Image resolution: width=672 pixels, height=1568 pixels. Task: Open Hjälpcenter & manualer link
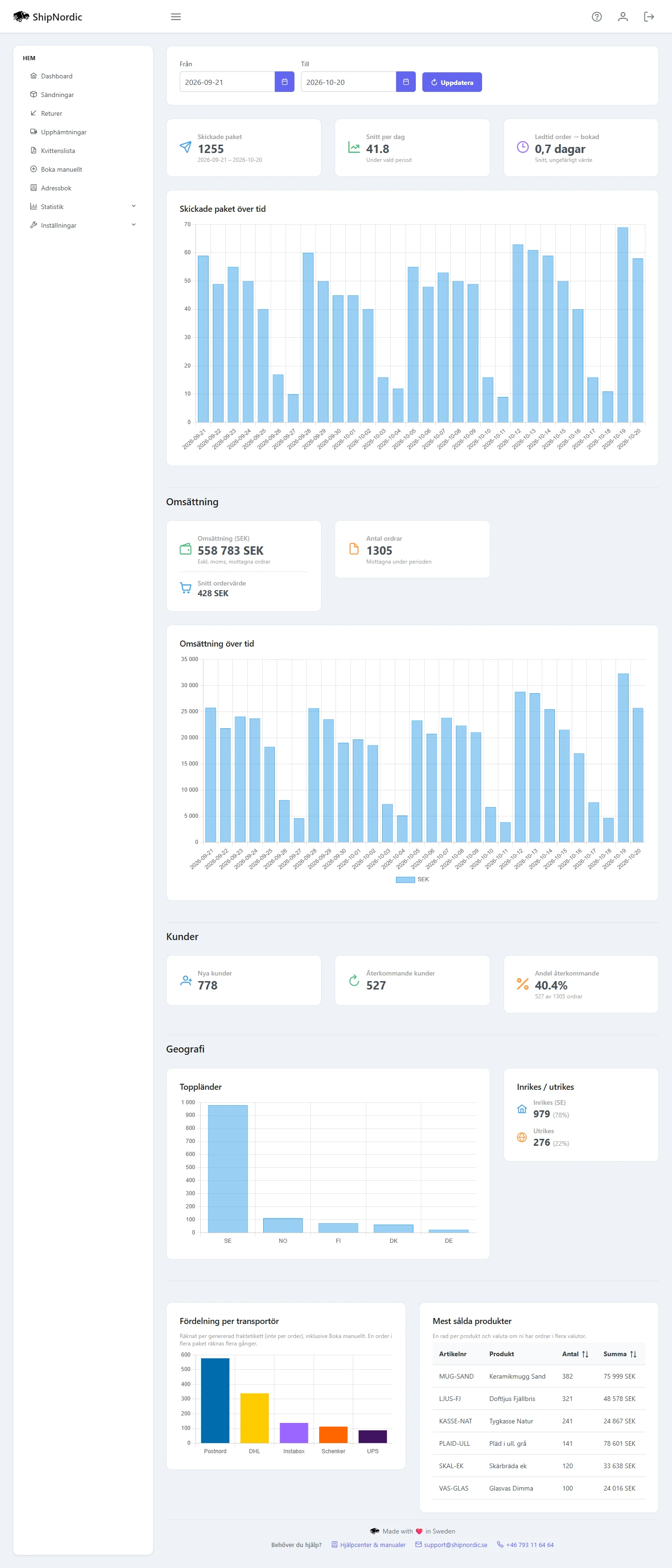pos(368,1545)
